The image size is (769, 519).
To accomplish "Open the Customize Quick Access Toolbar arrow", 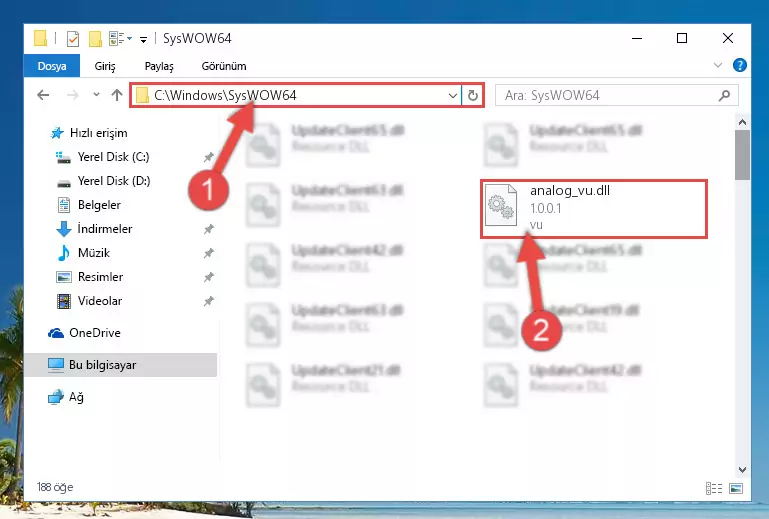I will (x=143, y=39).
